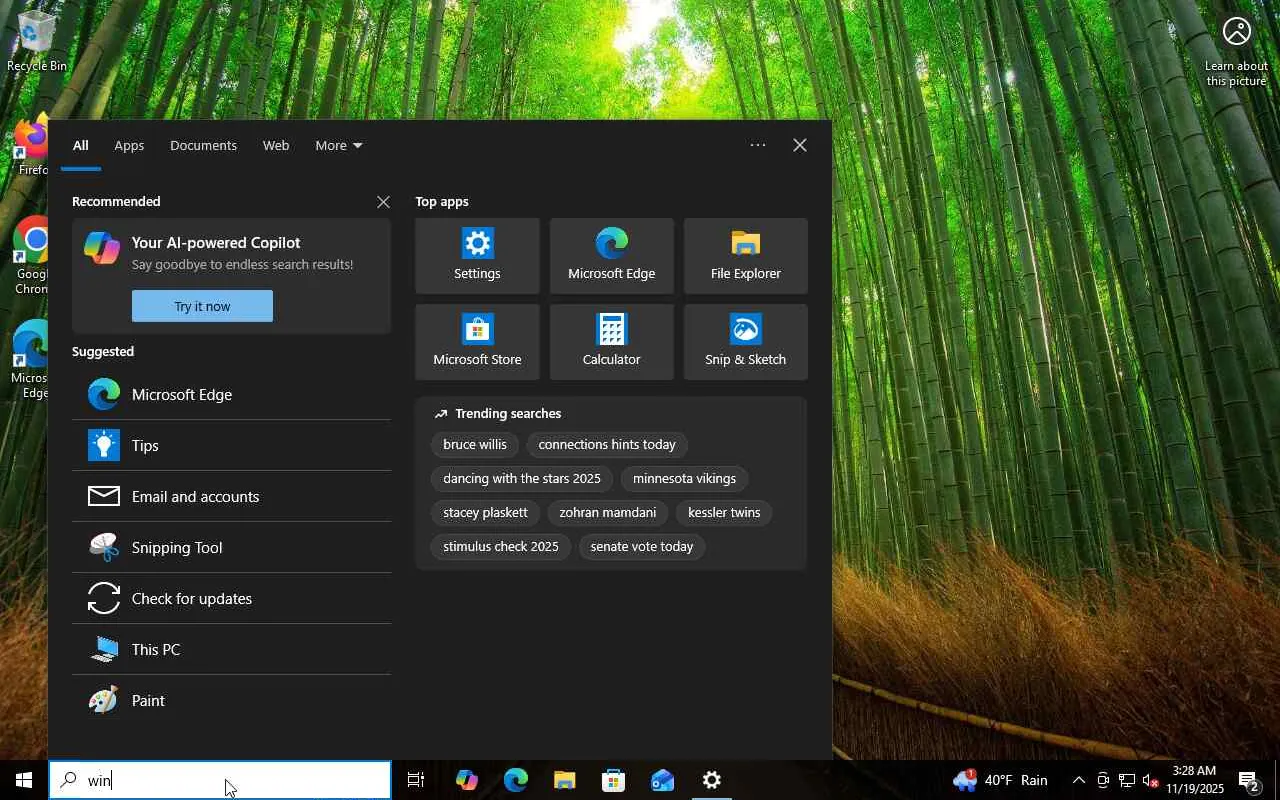
Task: Open Microsoft Edge in Suggested list
Action: coord(231,394)
